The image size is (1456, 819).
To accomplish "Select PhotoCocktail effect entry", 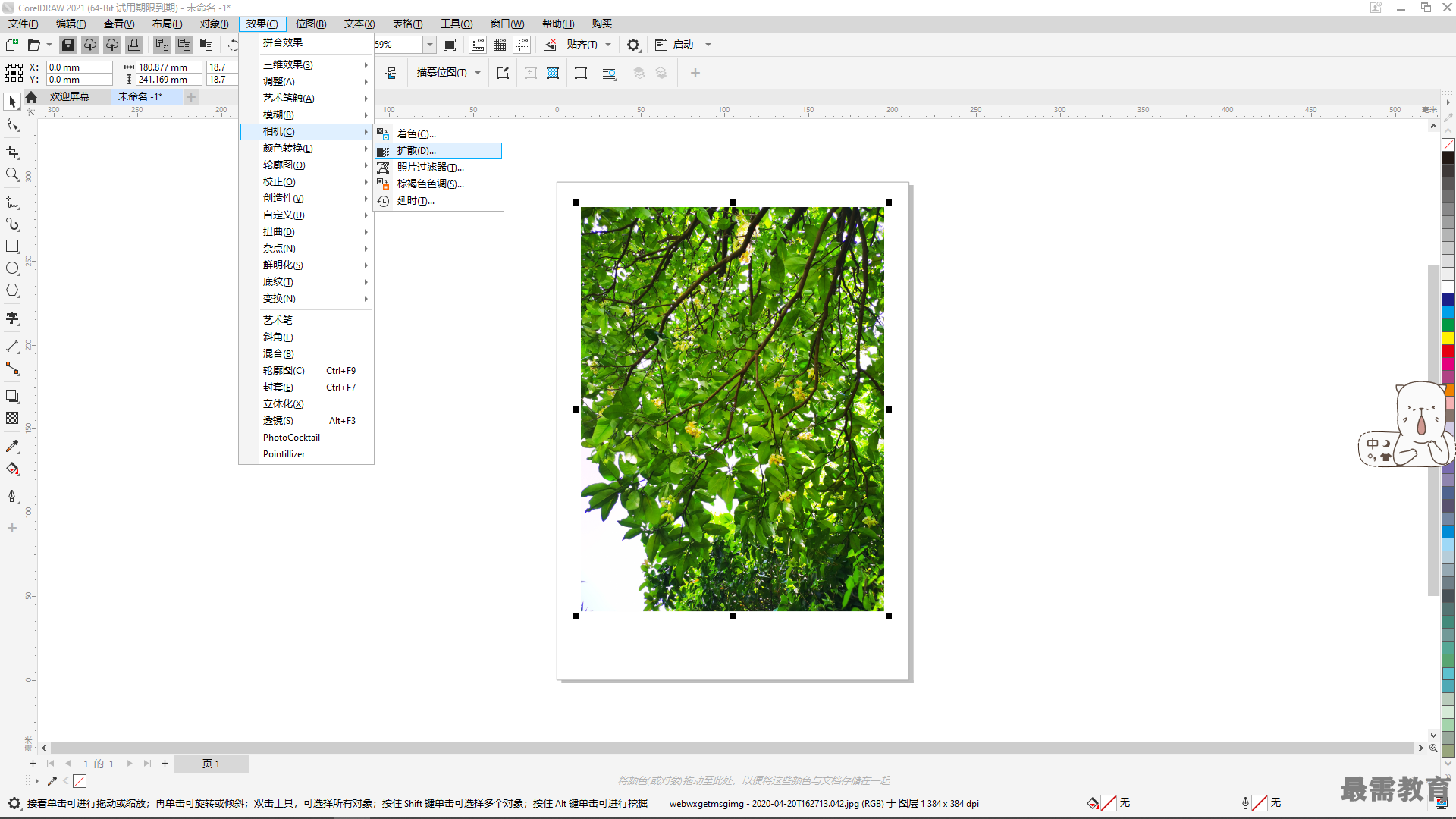I will coord(306,438).
